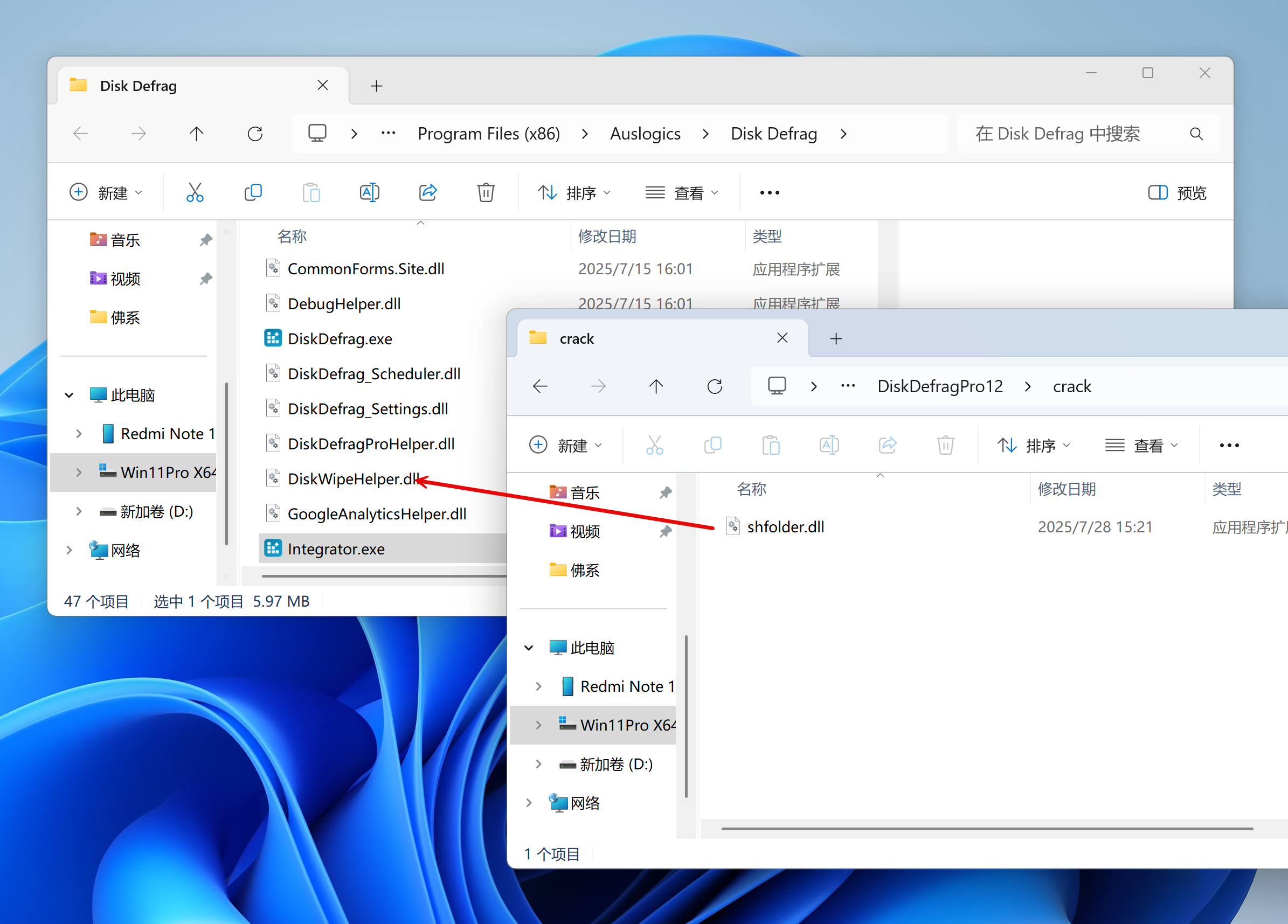1288x924 pixels.
Task: Go up one level in crack window
Action: click(x=656, y=387)
